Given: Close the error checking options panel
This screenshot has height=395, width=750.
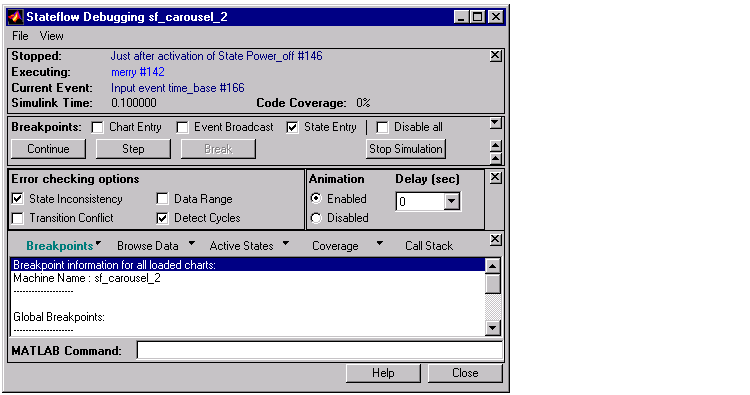Looking at the screenshot, I should [x=496, y=177].
